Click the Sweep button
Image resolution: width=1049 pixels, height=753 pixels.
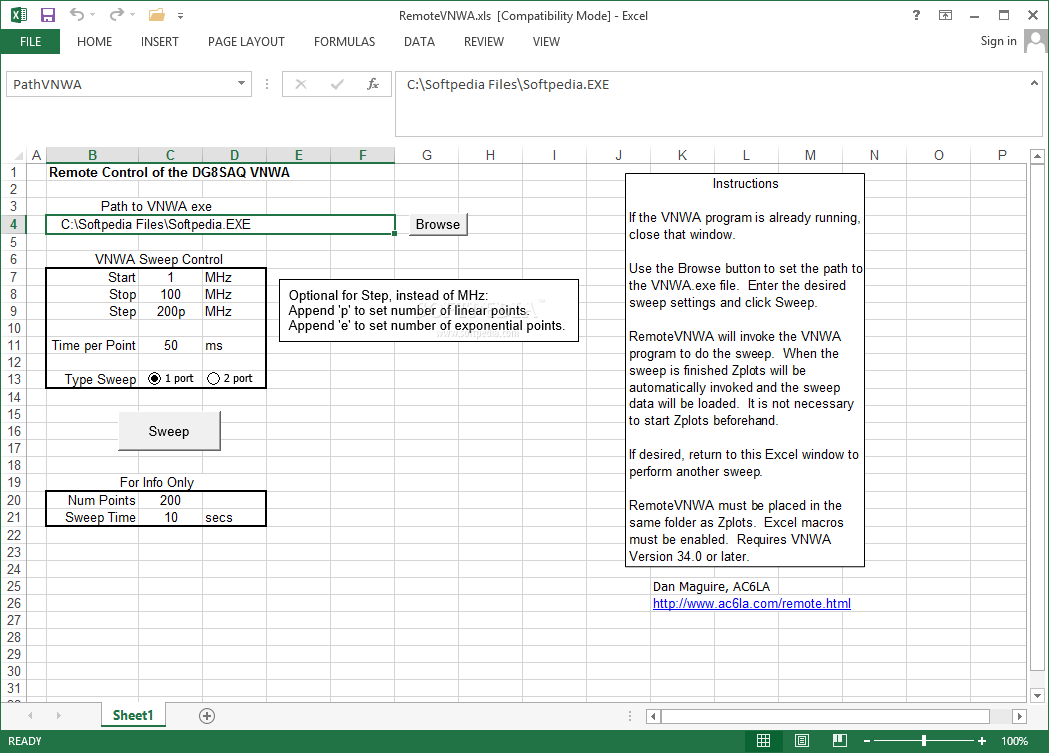[x=169, y=431]
